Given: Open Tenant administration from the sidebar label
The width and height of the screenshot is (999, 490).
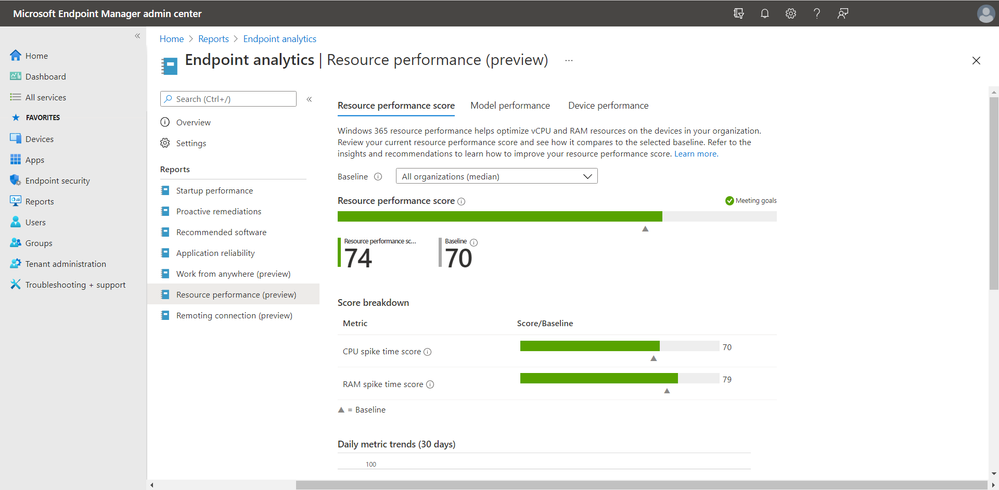Looking at the screenshot, I should 66,264.
